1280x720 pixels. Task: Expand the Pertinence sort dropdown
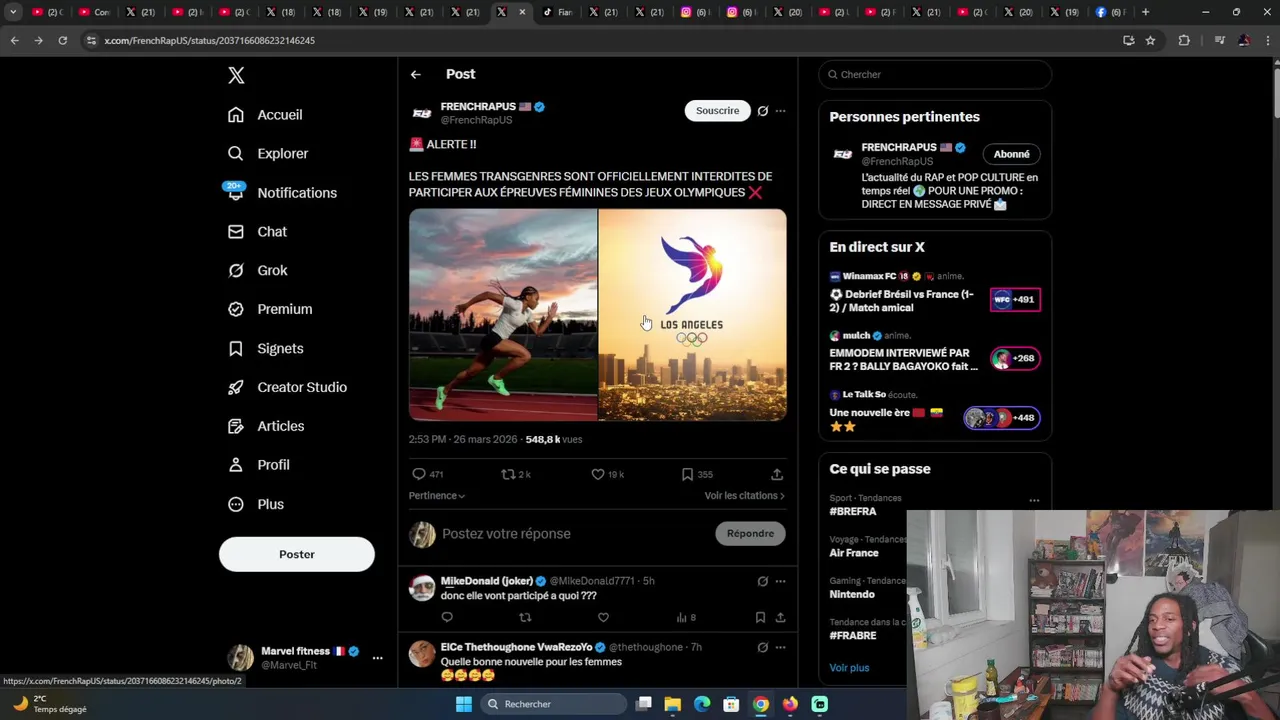pos(437,496)
